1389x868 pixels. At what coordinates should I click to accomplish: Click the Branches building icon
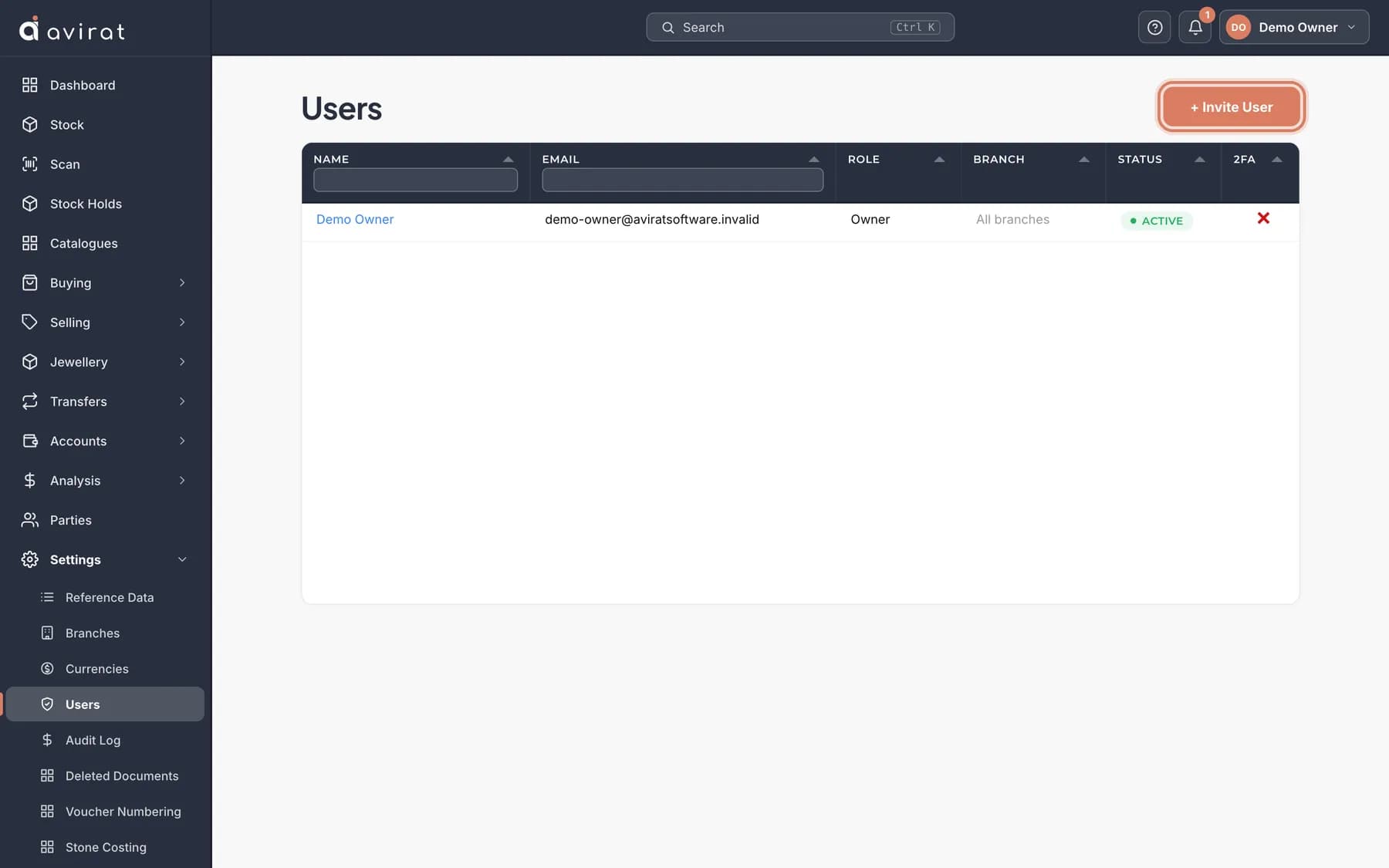click(x=47, y=633)
